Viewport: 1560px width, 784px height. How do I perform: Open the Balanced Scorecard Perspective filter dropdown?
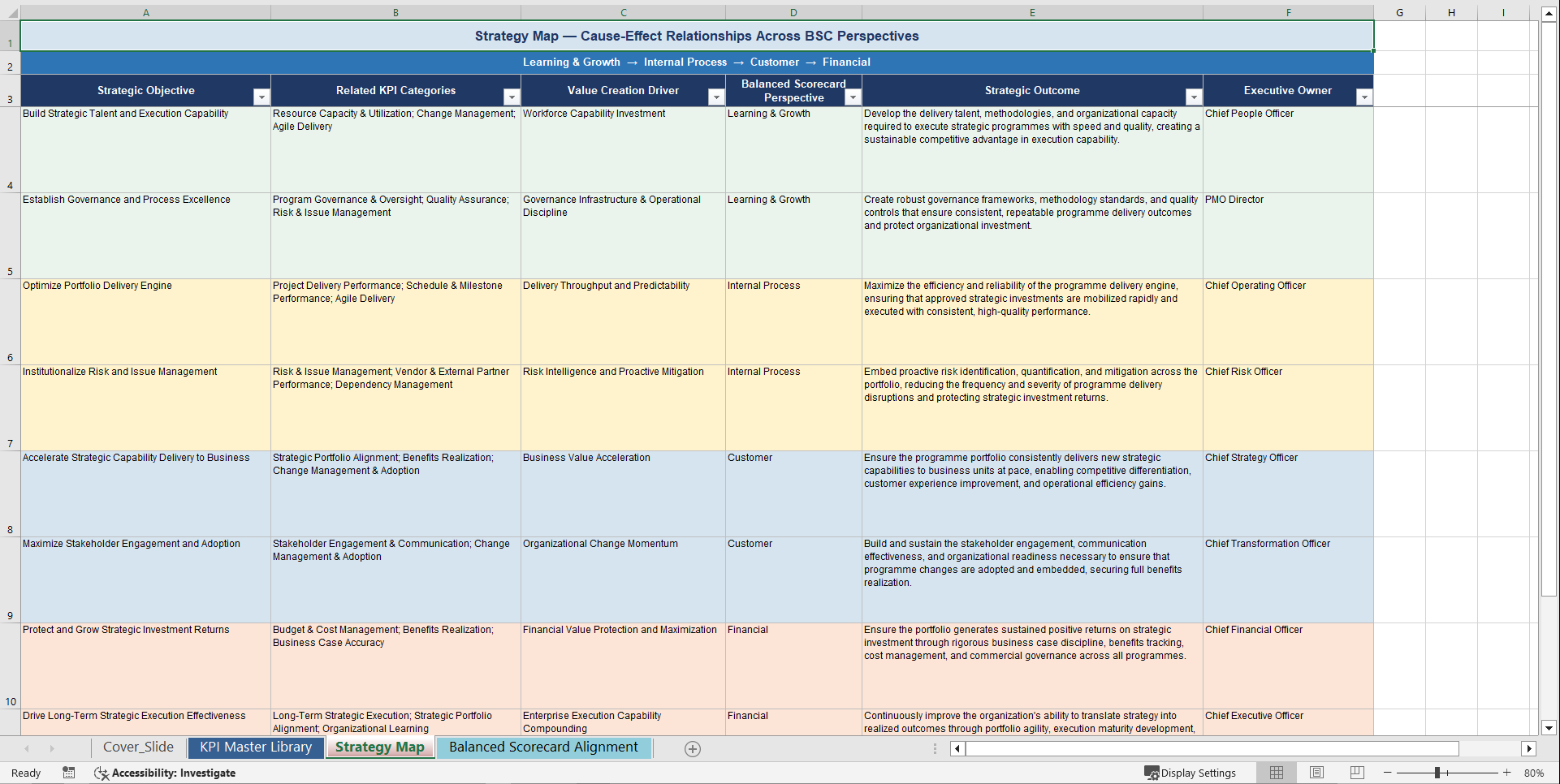coord(853,97)
